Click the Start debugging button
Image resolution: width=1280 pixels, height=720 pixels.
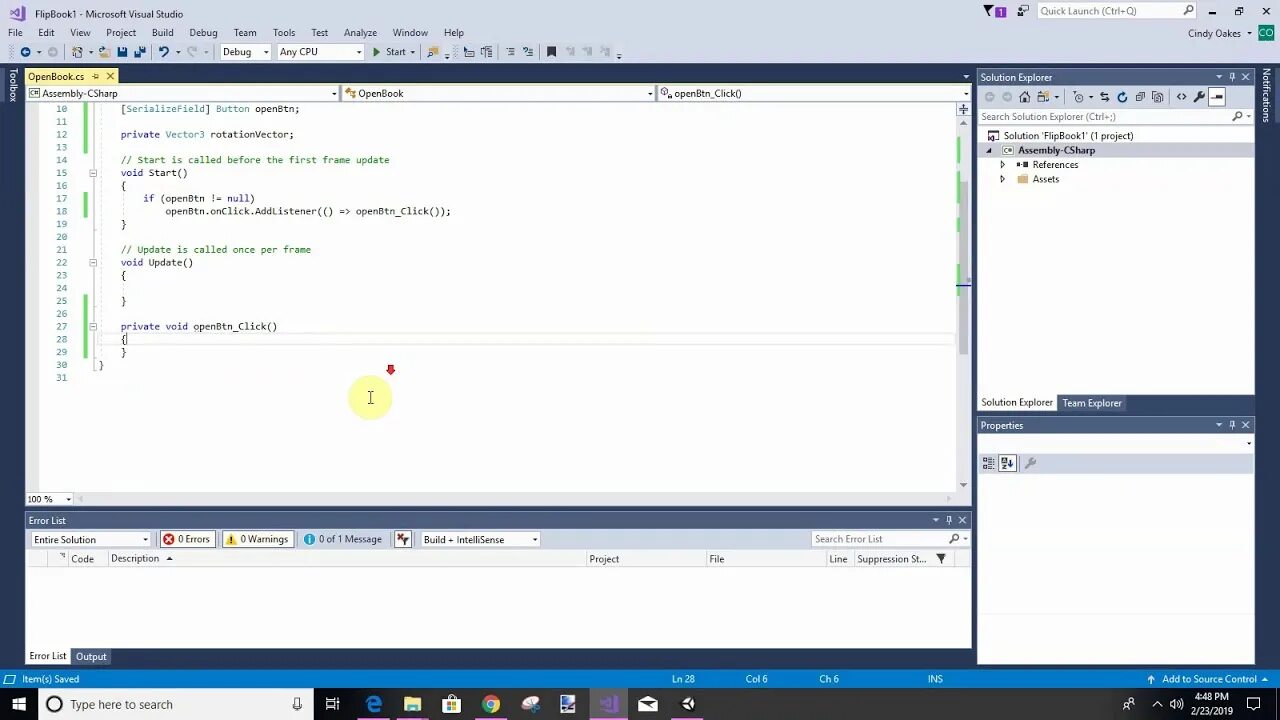coord(390,52)
